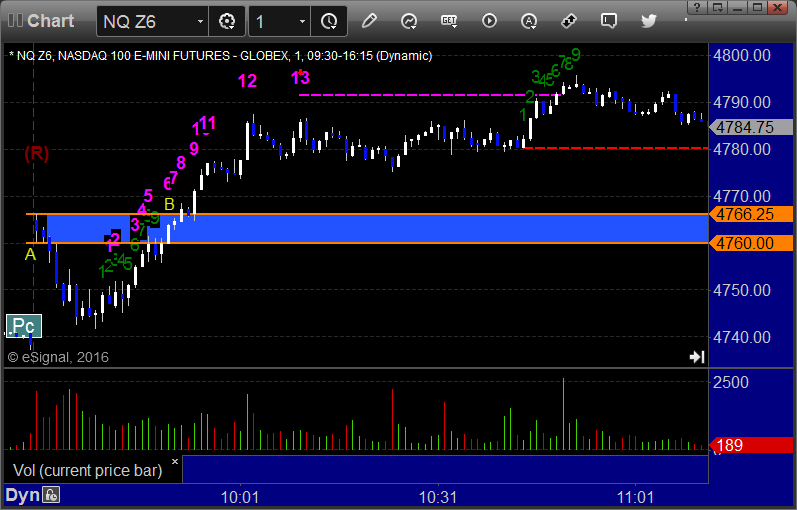
Task: Click the volume value 189 label
Action: pos(751,445)
